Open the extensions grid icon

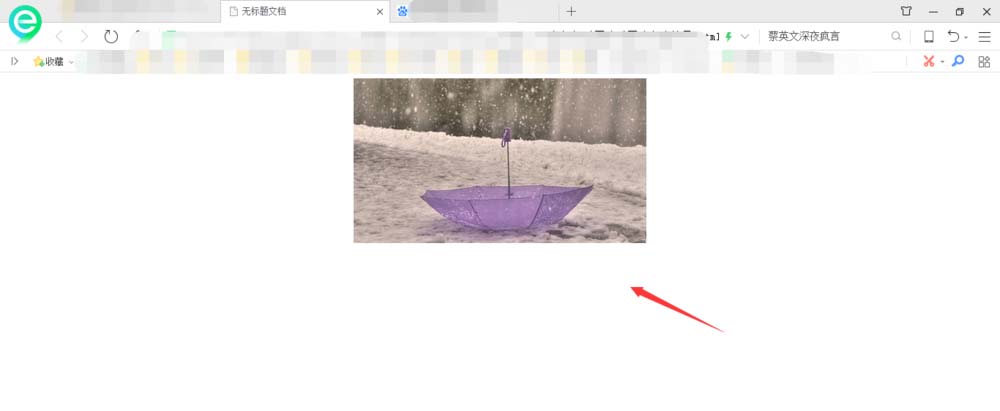click(x=984, y=61)
